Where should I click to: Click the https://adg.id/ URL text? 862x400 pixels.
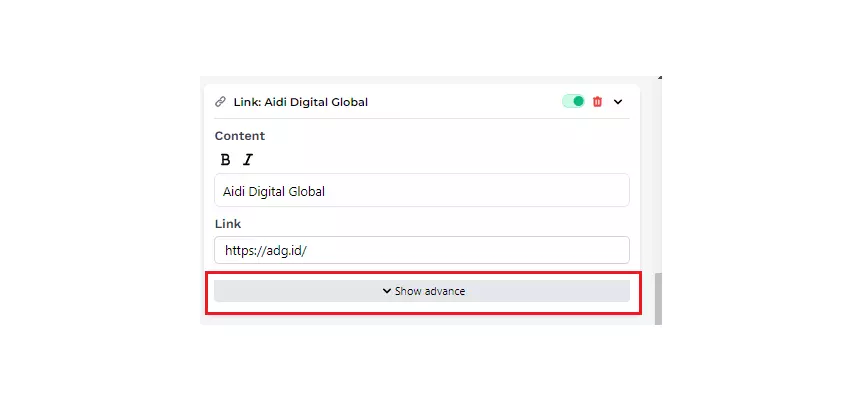[x=265, y=250]
